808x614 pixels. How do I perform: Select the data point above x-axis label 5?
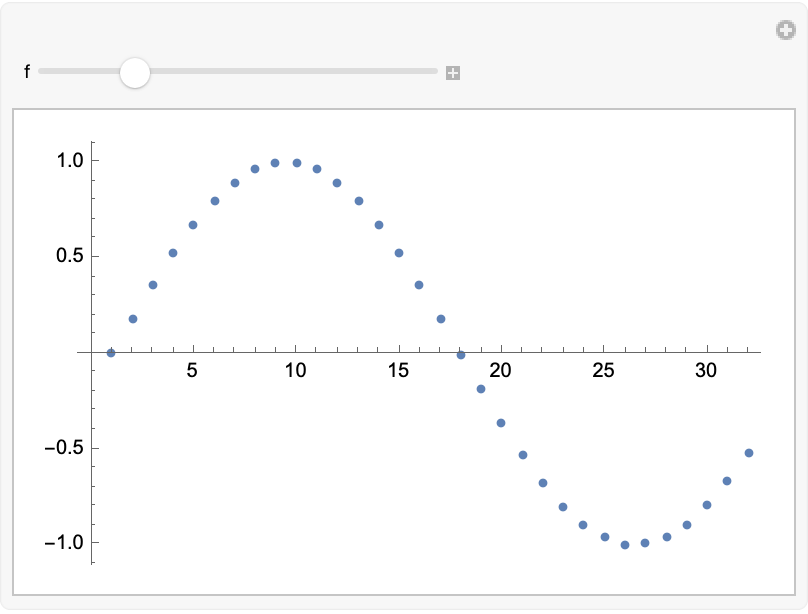(x=193, y=225)
